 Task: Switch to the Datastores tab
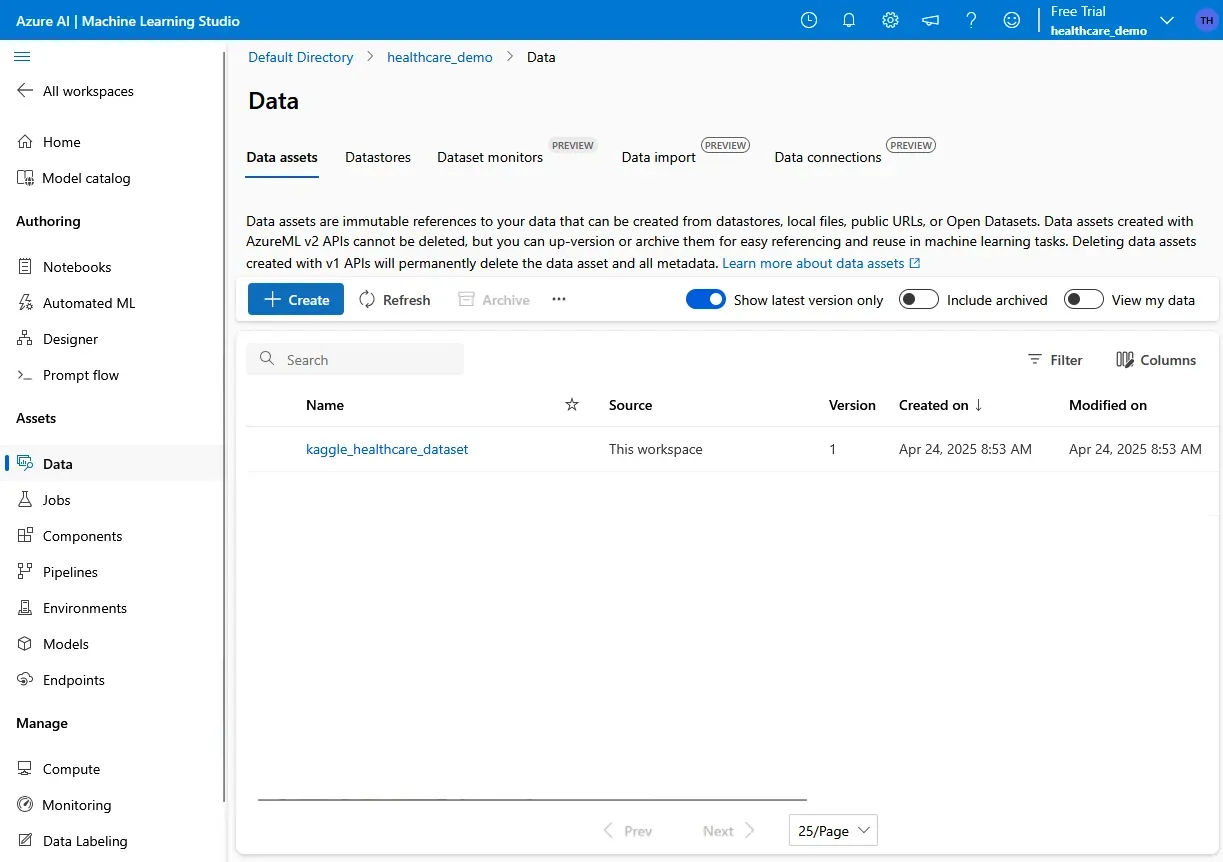tap(377, 157)
